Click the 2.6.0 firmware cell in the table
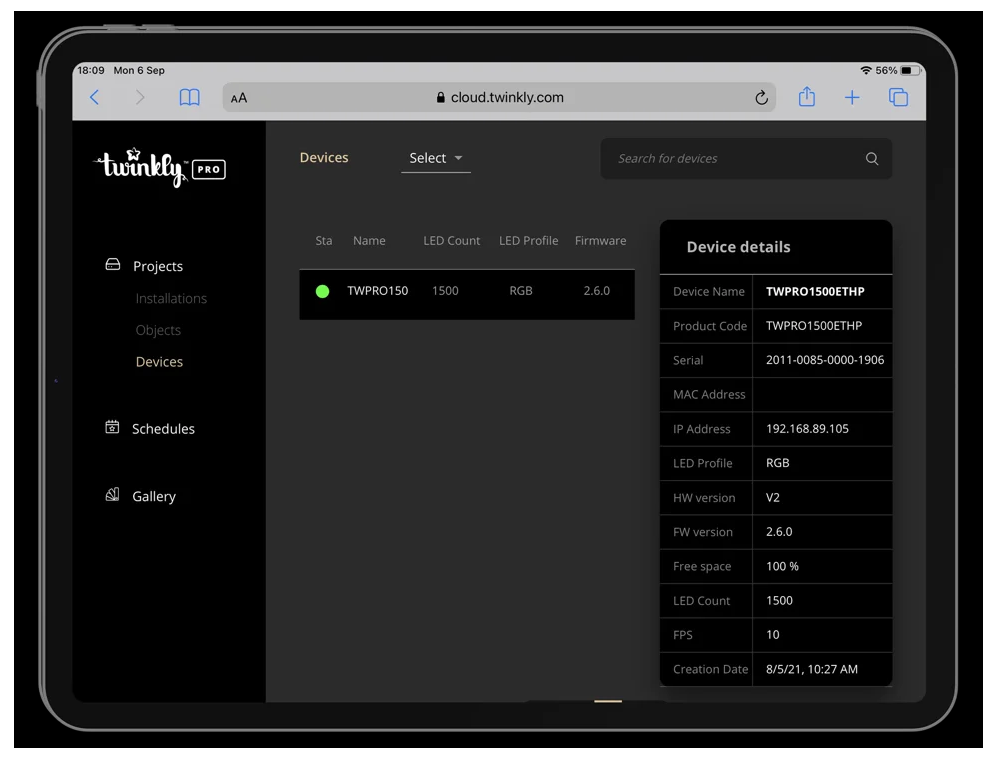The image size is (1003, 760). pyautogui.click(x=596, y=290)
